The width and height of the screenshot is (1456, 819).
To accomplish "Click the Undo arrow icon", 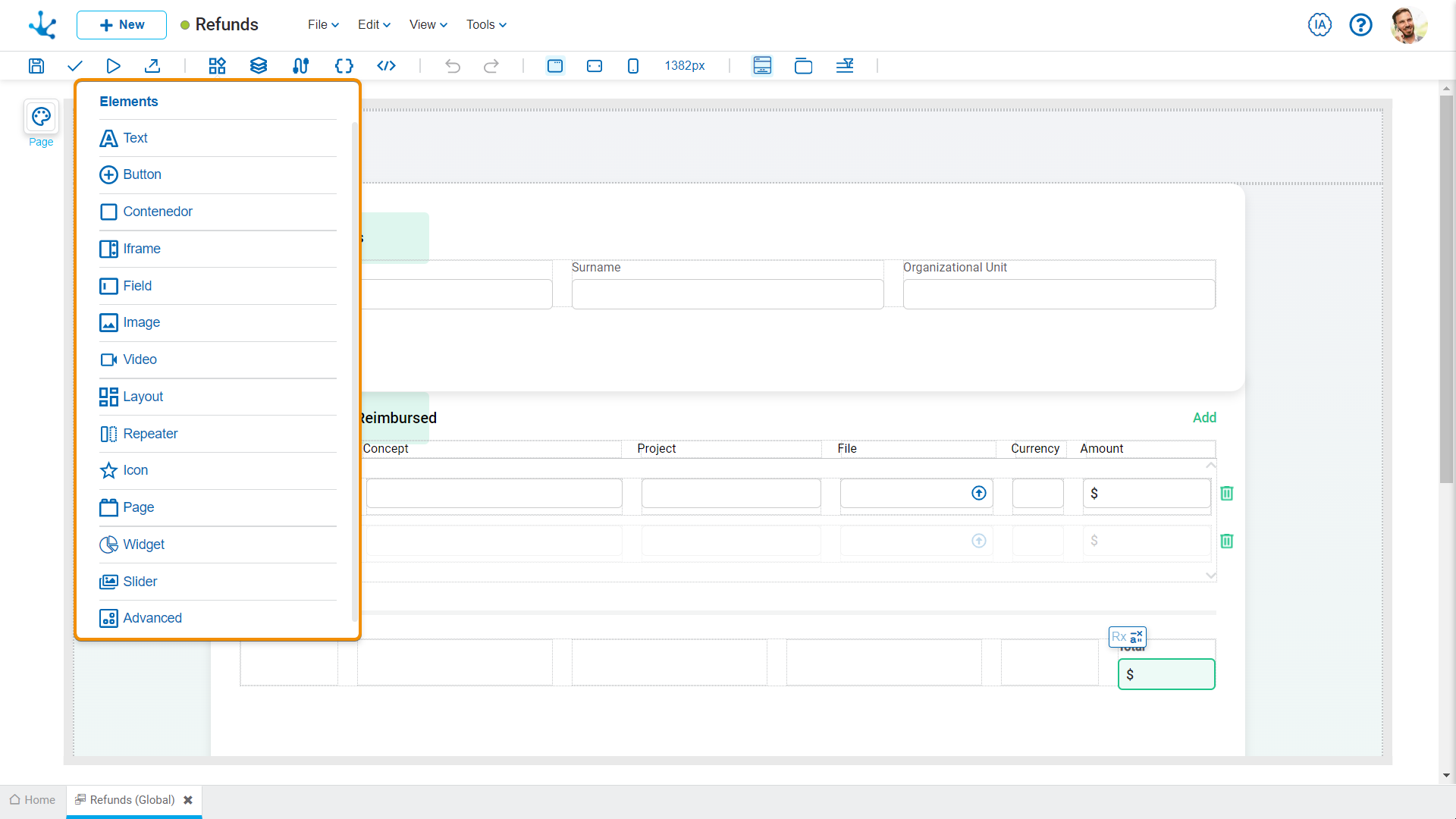I will 453,66.
